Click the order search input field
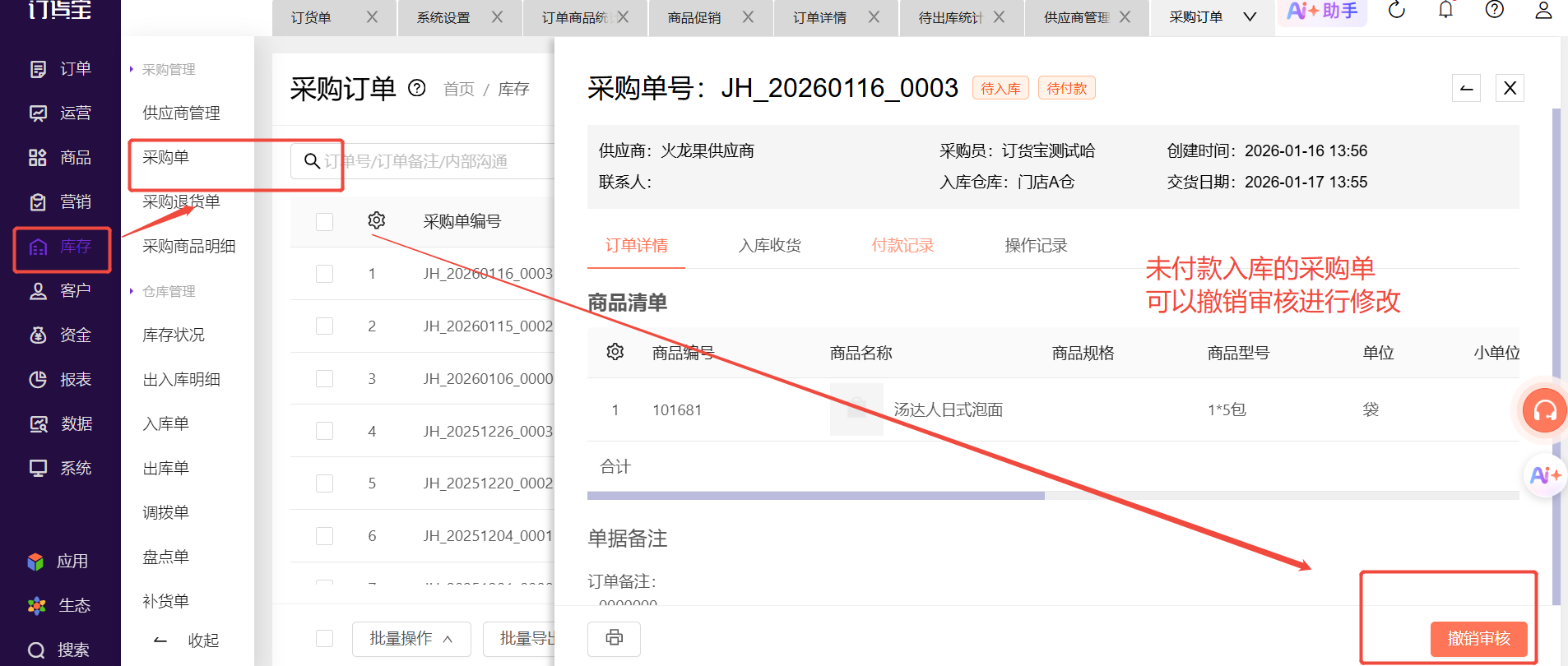 pyautogui.click(x=424, y=161)
